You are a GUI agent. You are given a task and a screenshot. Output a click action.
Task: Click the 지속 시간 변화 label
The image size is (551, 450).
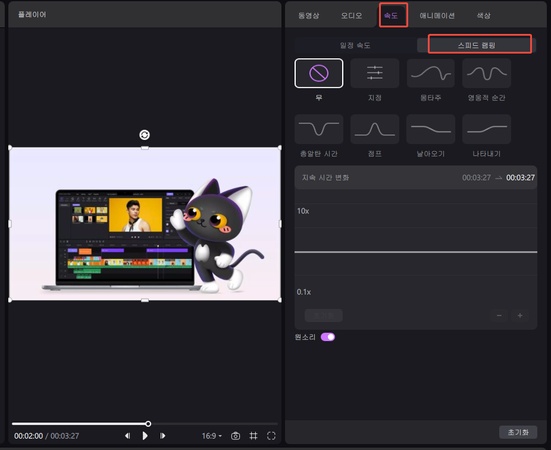click(325, 177)
